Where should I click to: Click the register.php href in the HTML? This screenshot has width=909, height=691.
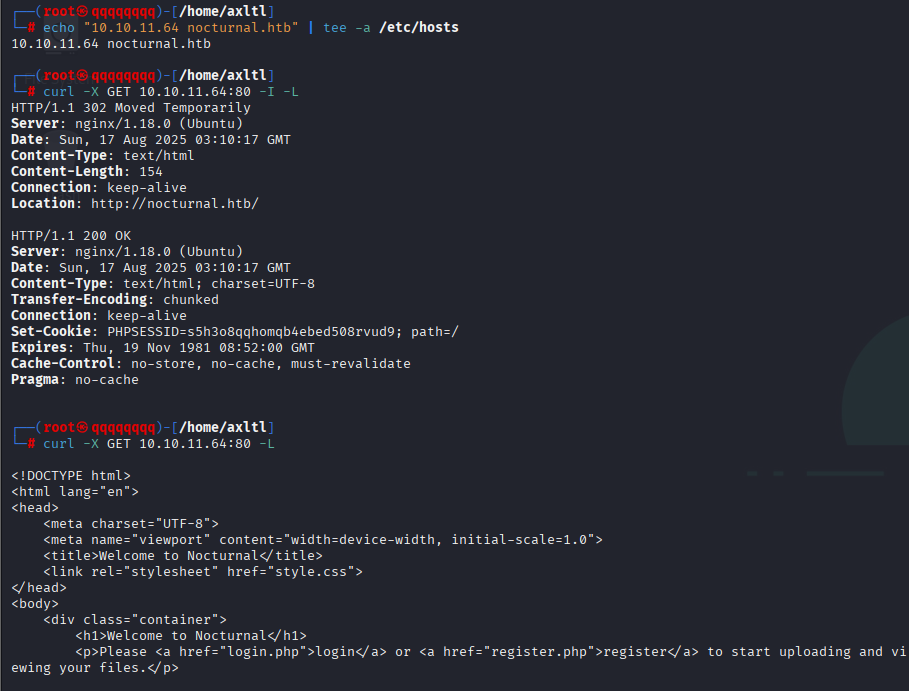(543, 651)
